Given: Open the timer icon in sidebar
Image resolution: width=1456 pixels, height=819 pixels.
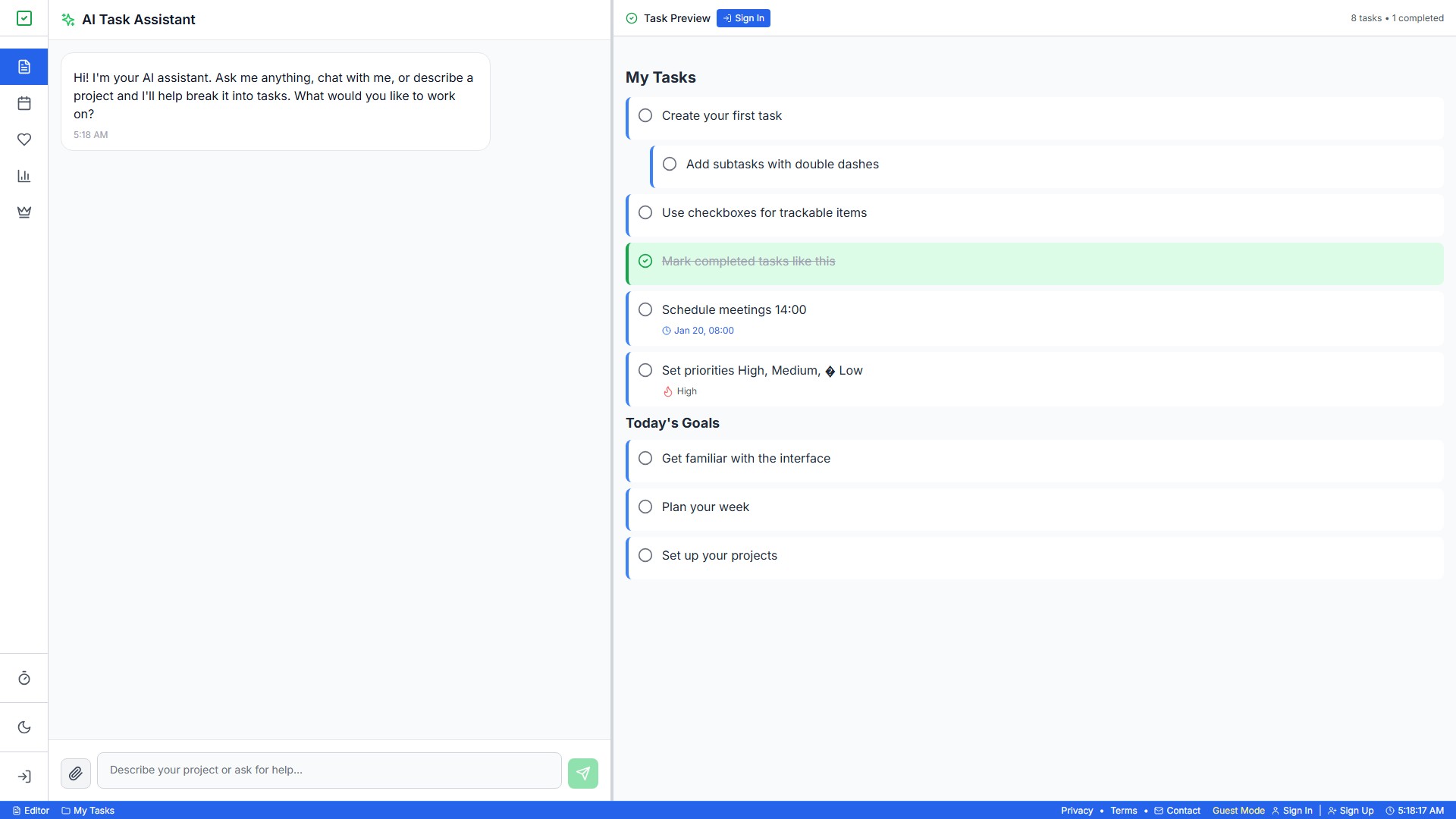Looking at the screenshot, I should tap(24, 679).
